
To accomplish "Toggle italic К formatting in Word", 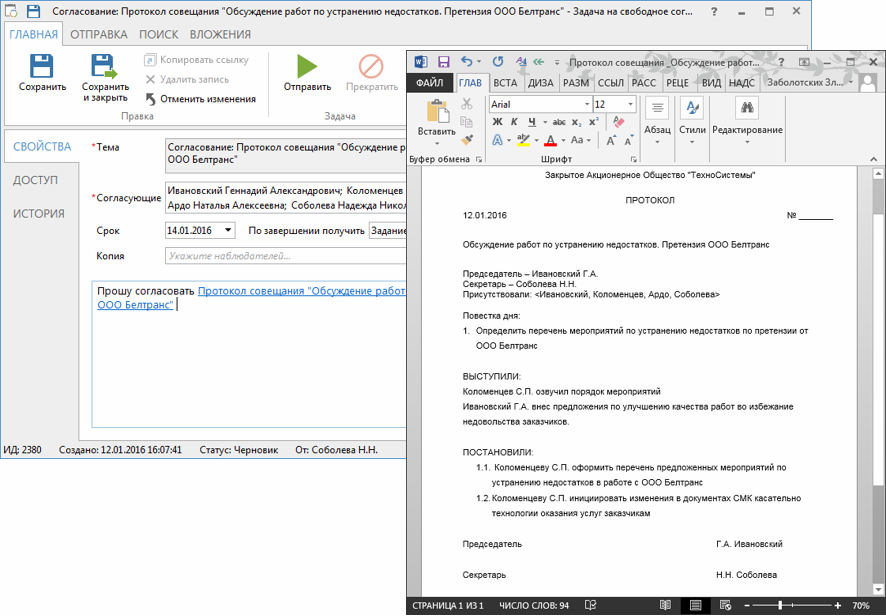I will coord(514,122).
